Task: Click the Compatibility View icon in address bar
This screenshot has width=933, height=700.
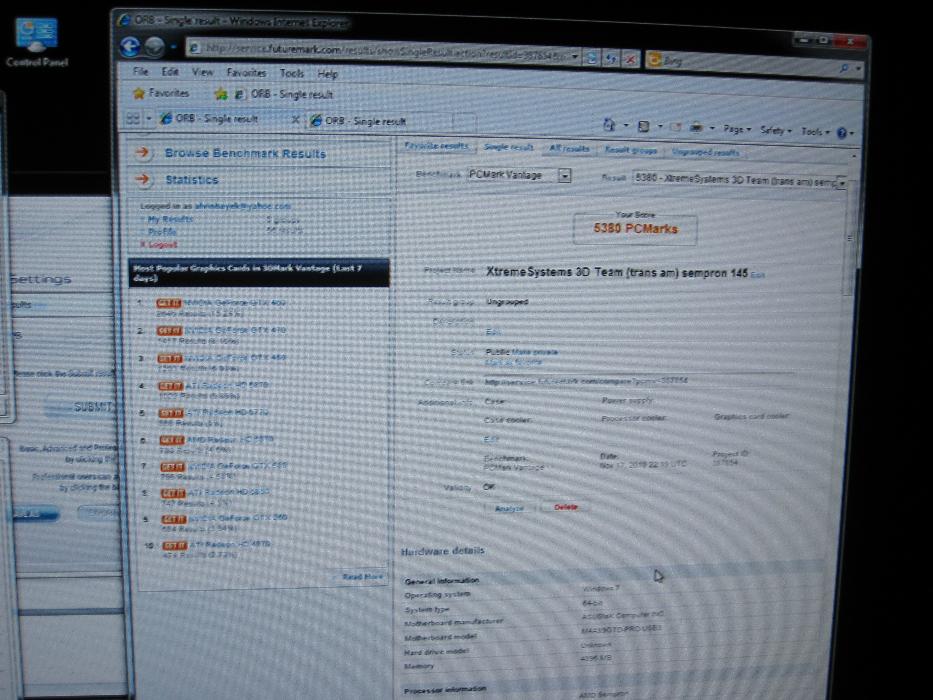Action: click(x=591, y=58)
